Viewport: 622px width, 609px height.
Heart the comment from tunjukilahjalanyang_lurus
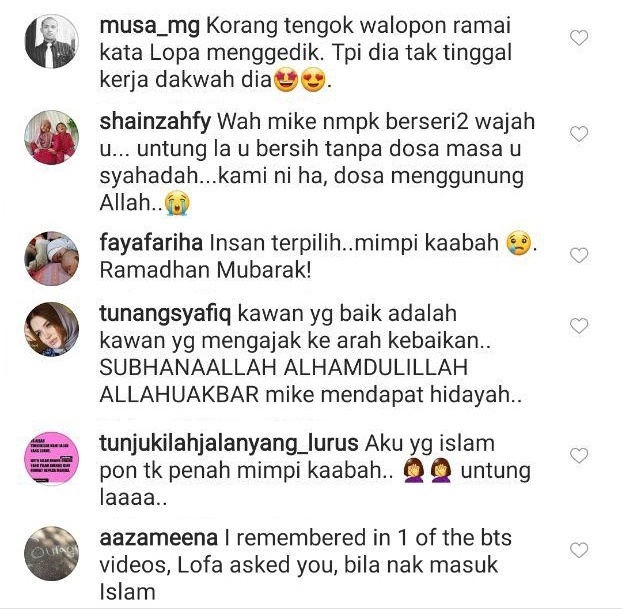coord(579,455)
